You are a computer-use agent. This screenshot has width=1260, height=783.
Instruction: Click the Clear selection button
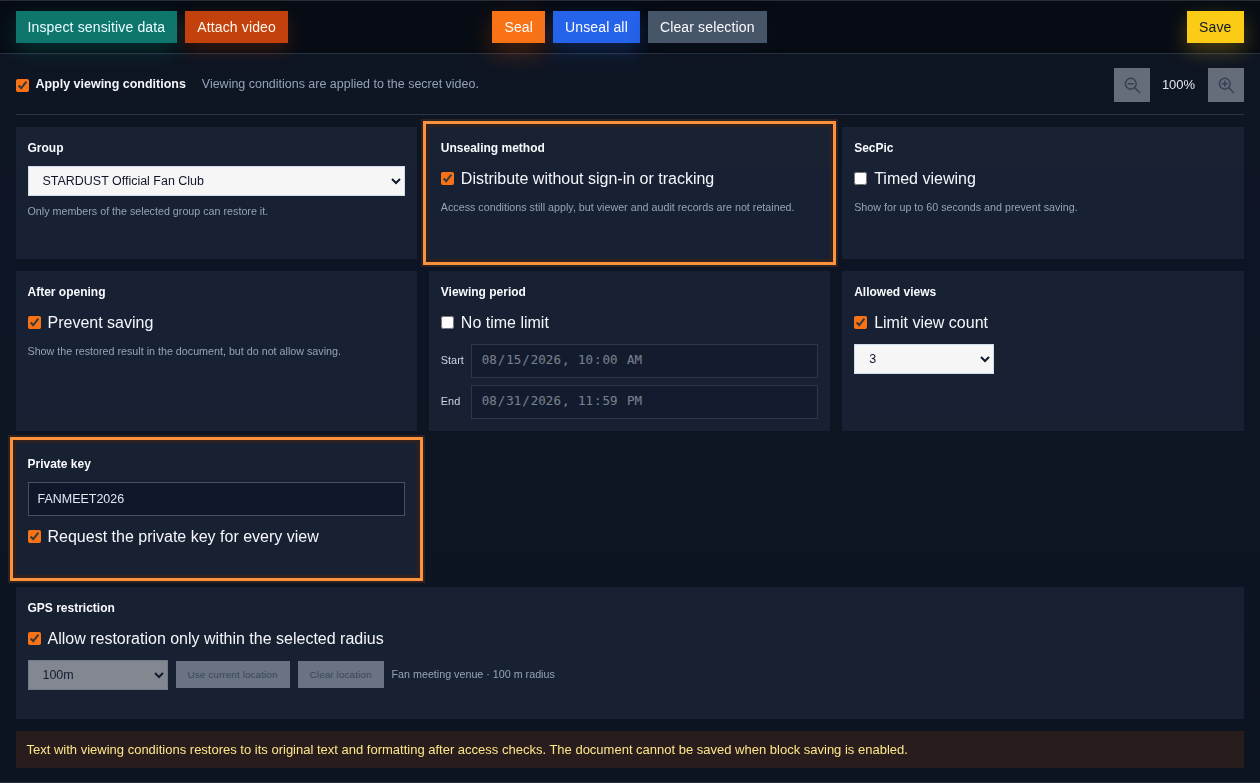point(707,27)
